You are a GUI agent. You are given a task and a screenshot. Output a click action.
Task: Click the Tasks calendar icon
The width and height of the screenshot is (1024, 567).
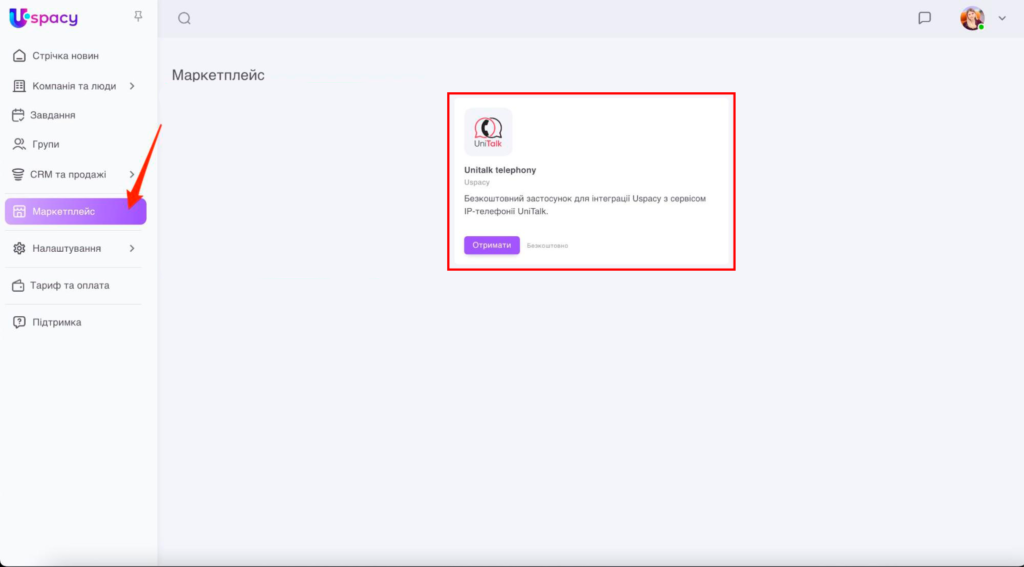(x=19, y=115)
